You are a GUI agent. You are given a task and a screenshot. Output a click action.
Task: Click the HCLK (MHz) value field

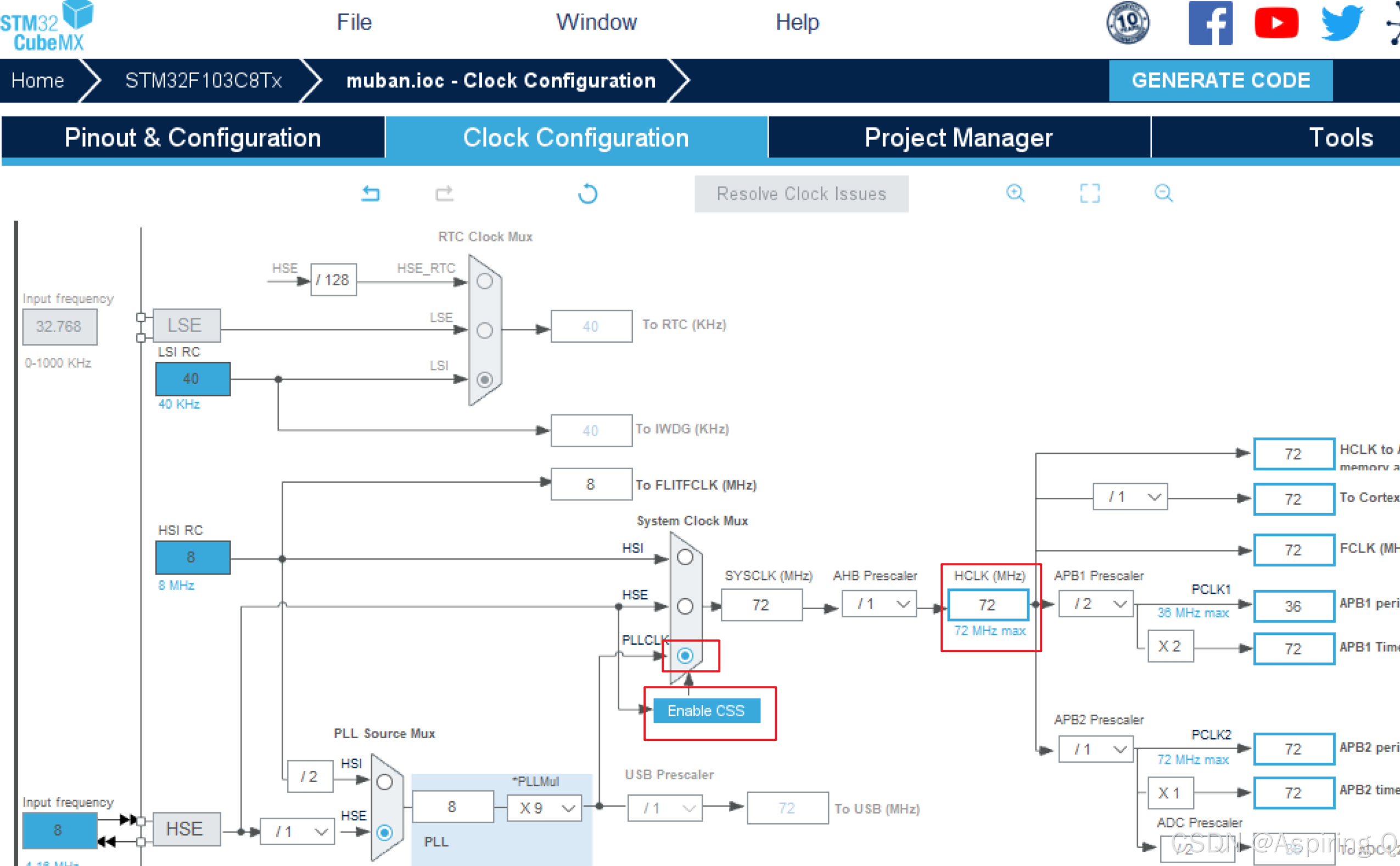pos(988,605)
